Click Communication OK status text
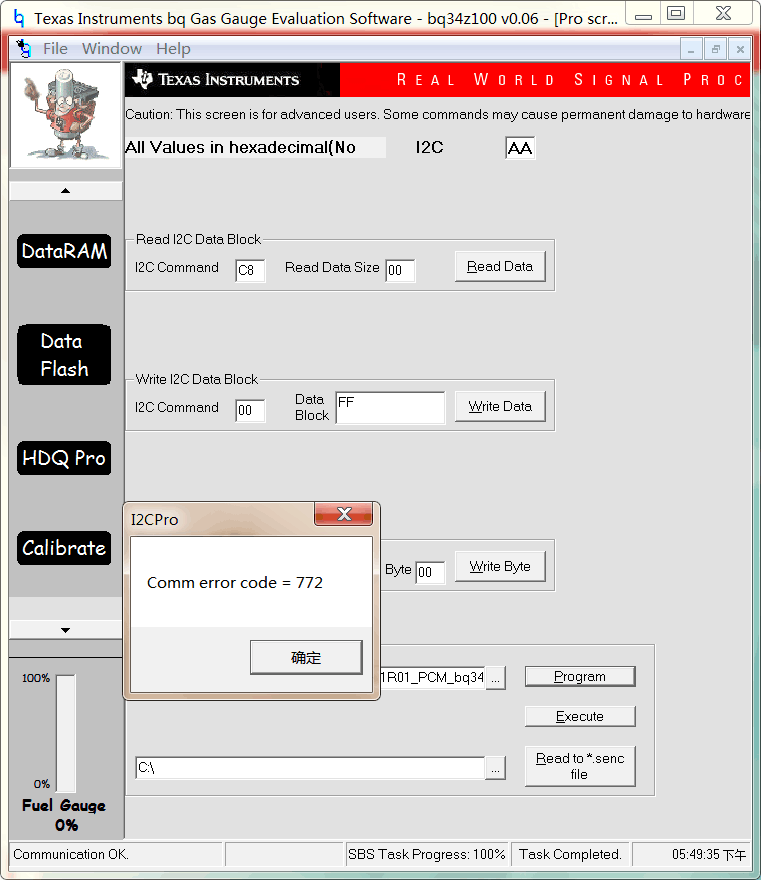Viewport: 761px width, 880px height. [x=71, y=854]
